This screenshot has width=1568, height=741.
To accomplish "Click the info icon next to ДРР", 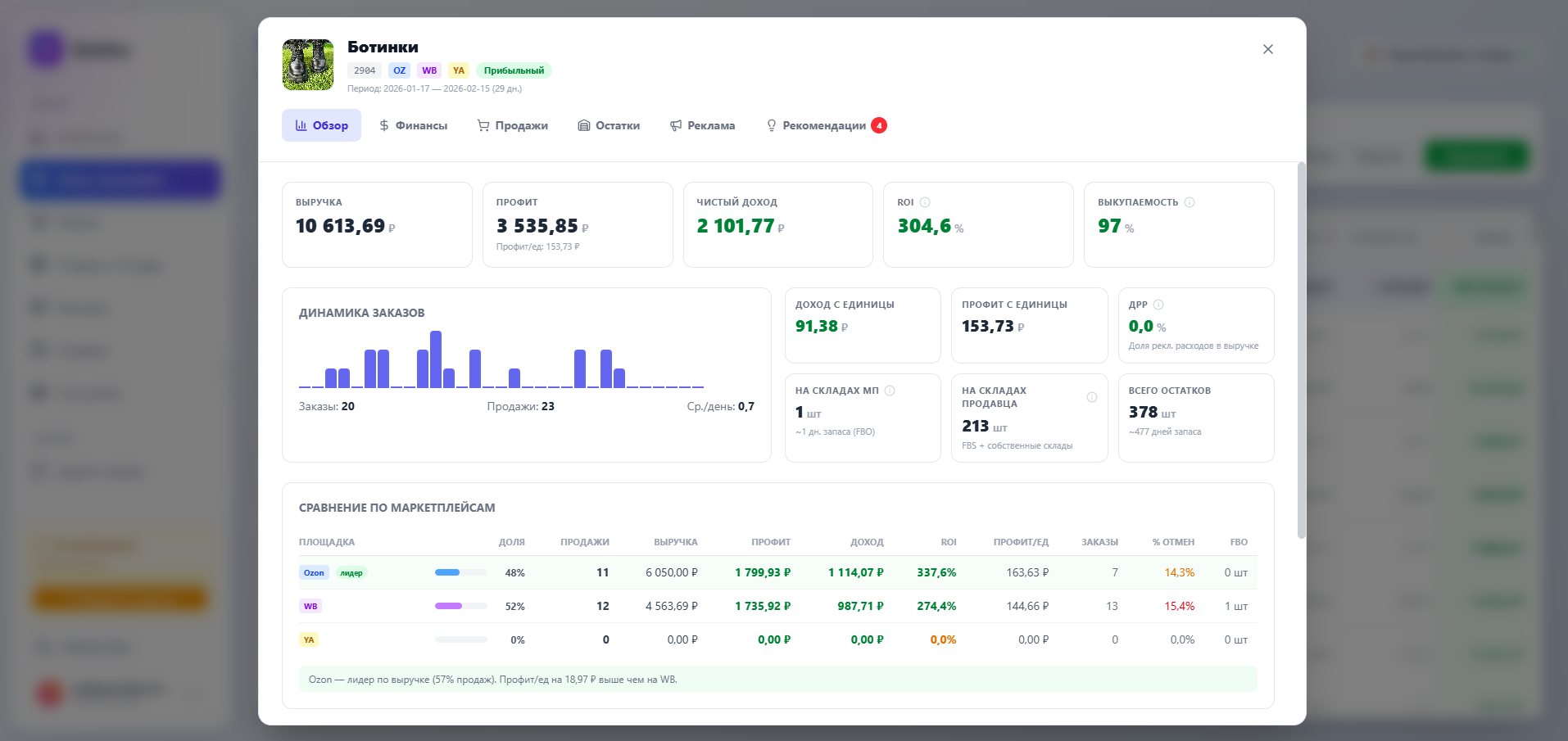I will (x=1158, y=305).
